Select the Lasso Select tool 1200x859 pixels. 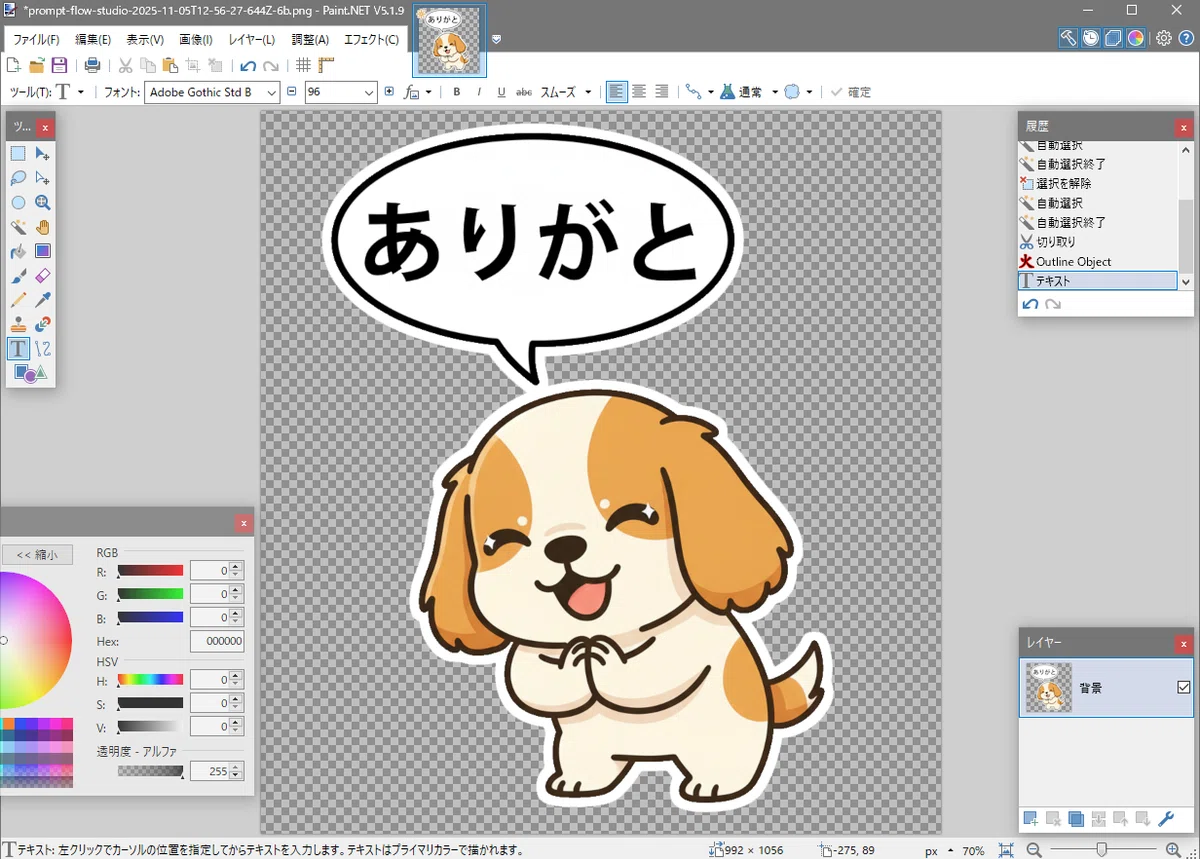pyautogui.click(x=18, y=178)
